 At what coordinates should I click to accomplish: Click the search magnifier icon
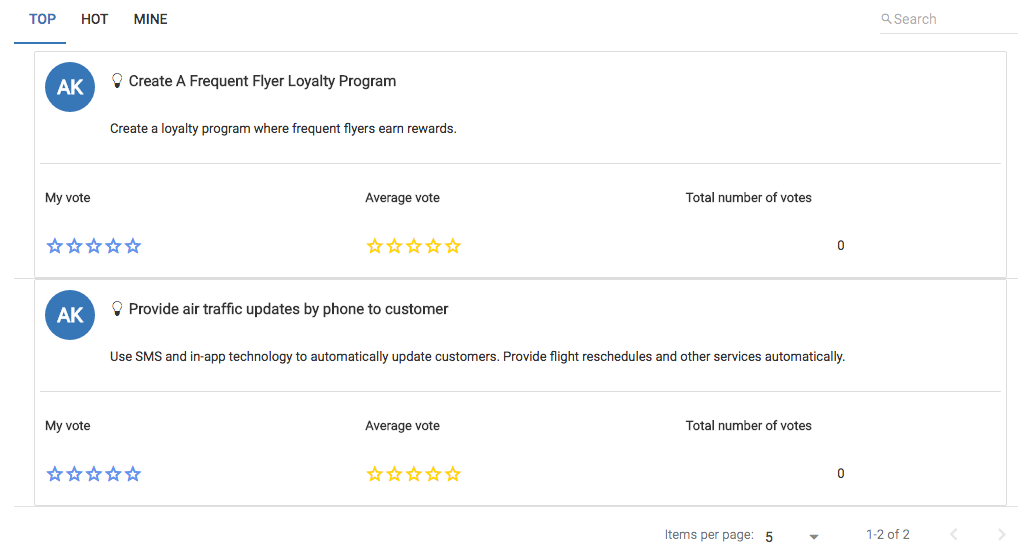[x=886, y=19]
